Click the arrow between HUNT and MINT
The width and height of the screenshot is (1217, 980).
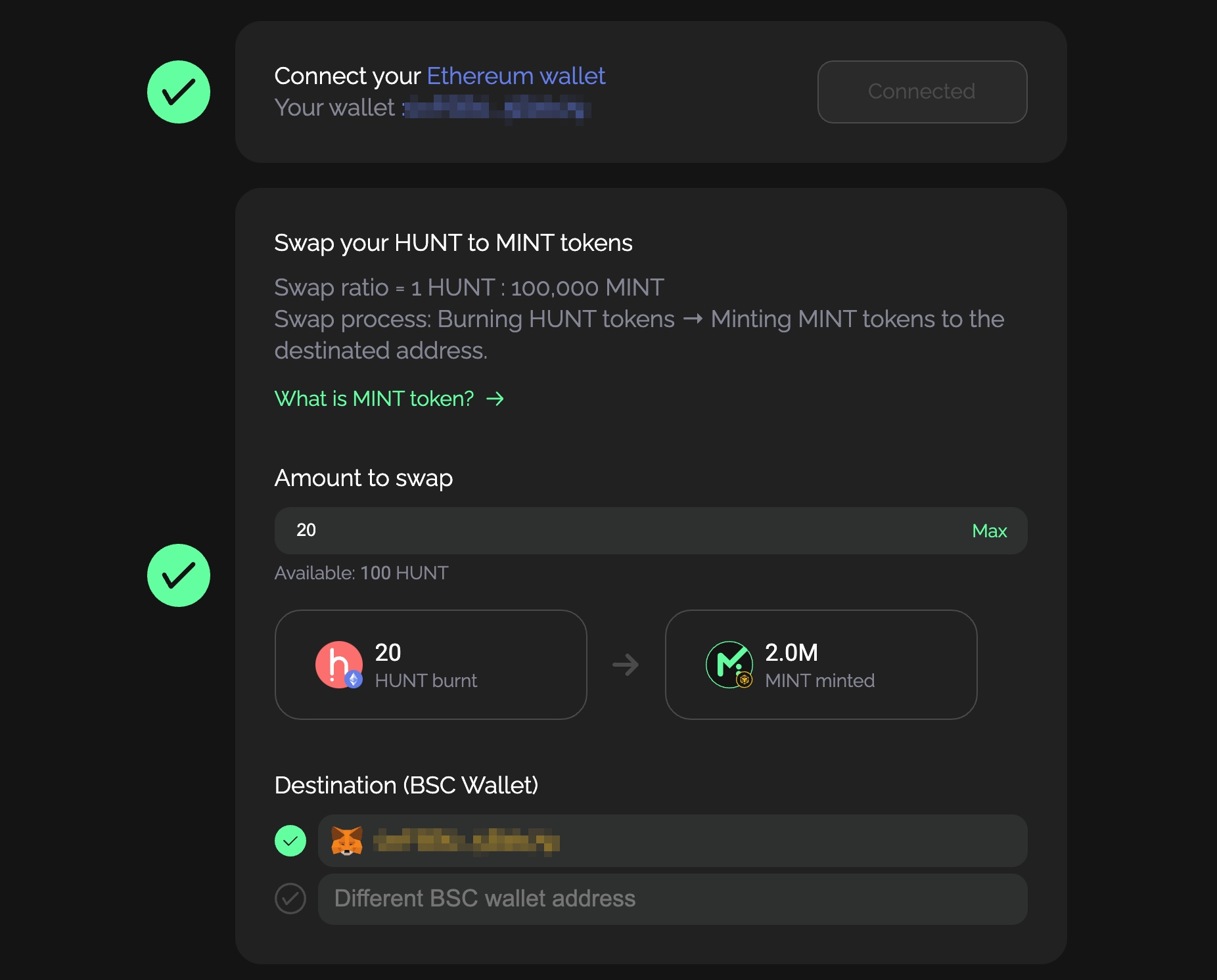(x=626, y=665)
